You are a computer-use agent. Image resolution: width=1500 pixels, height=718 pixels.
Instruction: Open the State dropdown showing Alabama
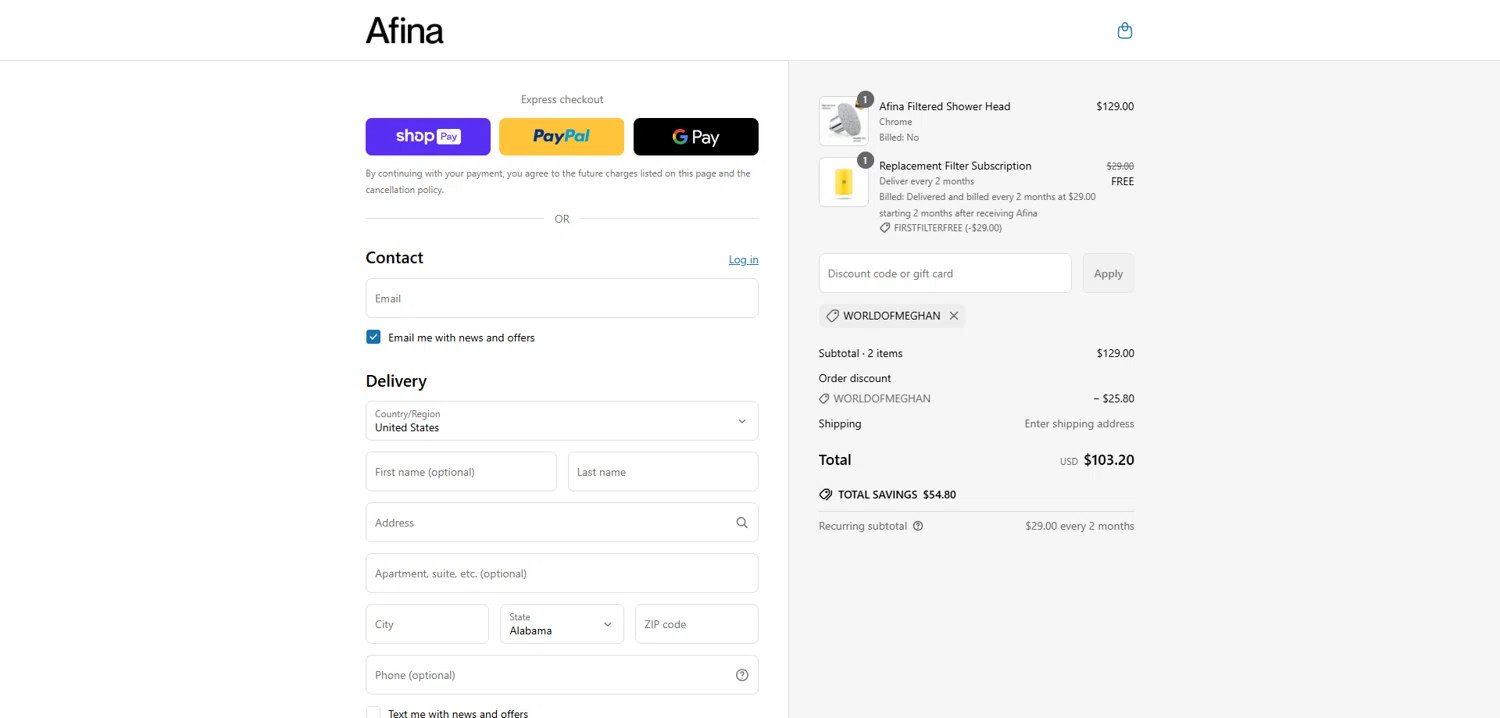[x=562, y=624]
